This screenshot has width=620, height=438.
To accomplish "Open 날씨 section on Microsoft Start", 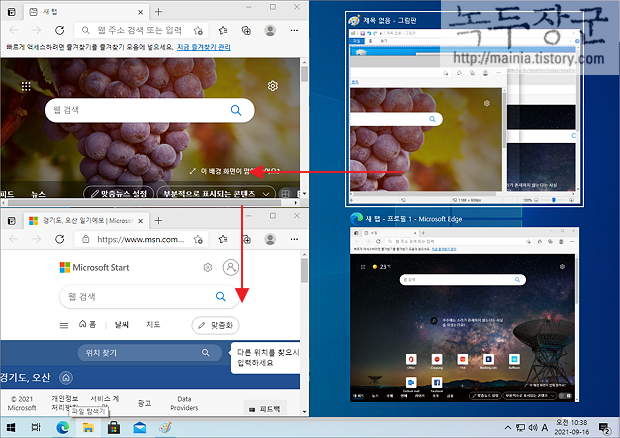I will point(121,325).
